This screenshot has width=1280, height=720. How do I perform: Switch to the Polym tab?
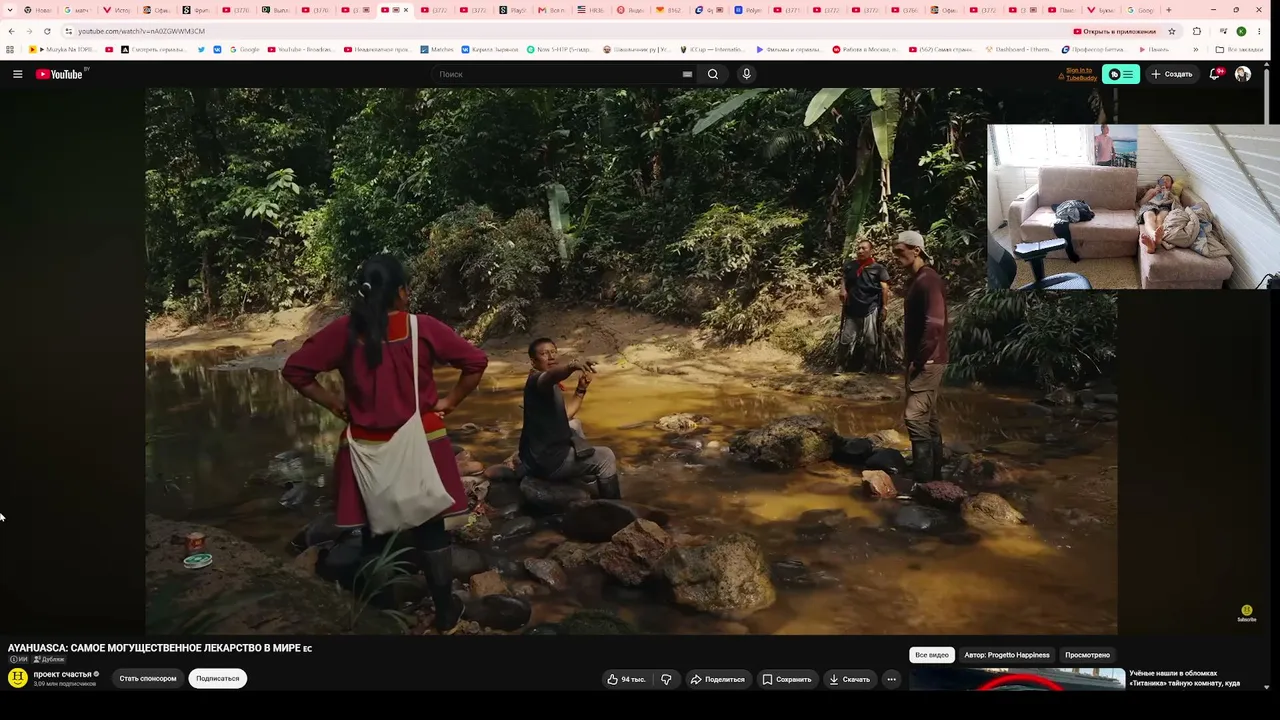[748, 10]
